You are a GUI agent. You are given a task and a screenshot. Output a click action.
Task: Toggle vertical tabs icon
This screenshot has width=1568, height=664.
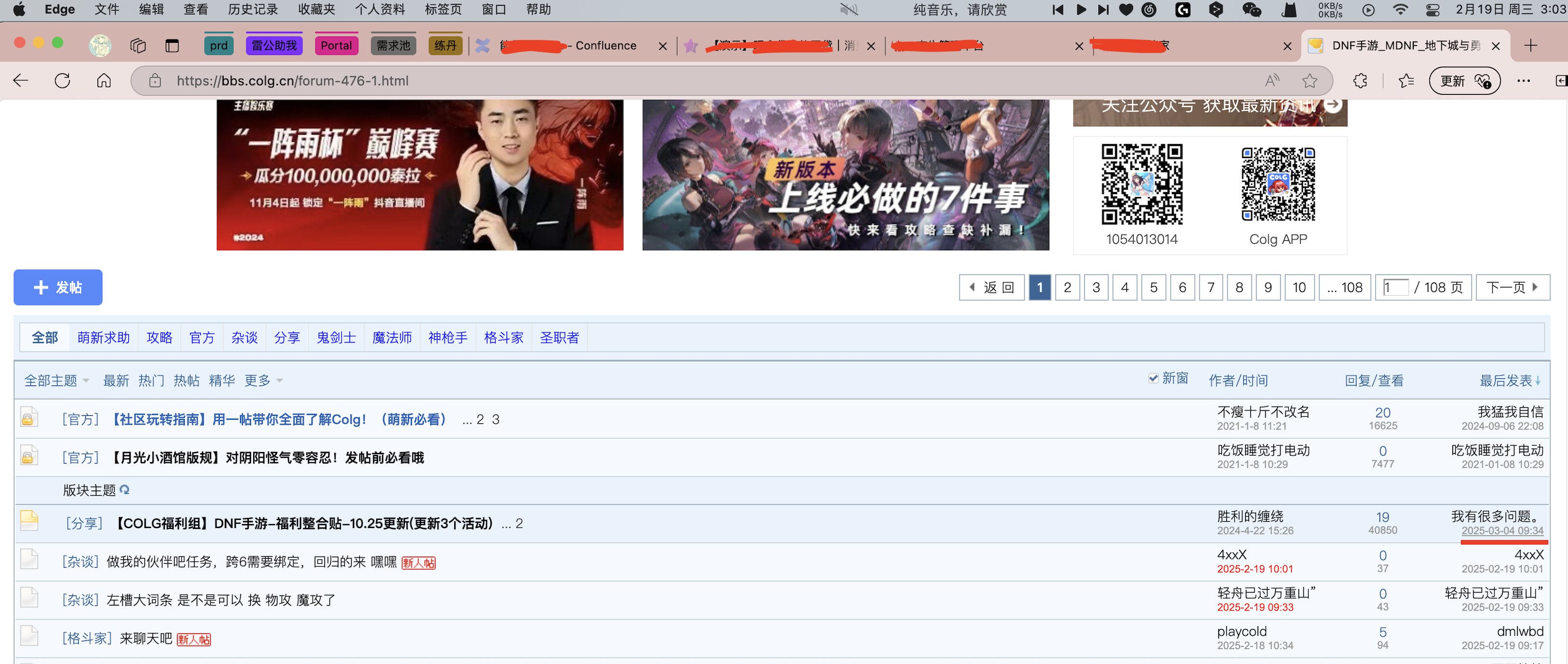pos(172,46)
